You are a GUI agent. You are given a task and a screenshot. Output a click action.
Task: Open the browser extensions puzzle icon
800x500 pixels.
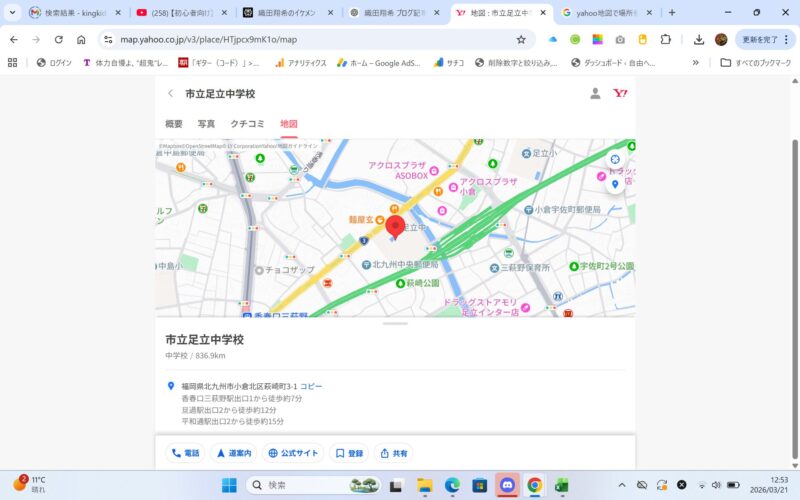click(666, 39)
